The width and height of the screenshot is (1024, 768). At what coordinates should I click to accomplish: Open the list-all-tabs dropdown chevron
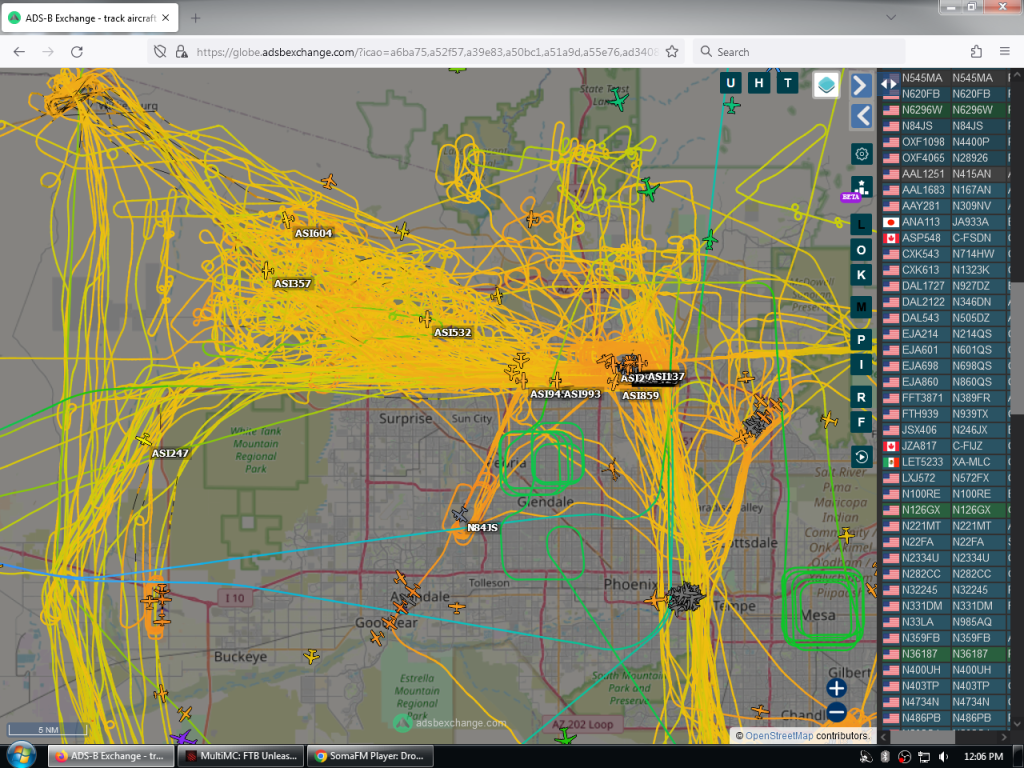point(891,18)
